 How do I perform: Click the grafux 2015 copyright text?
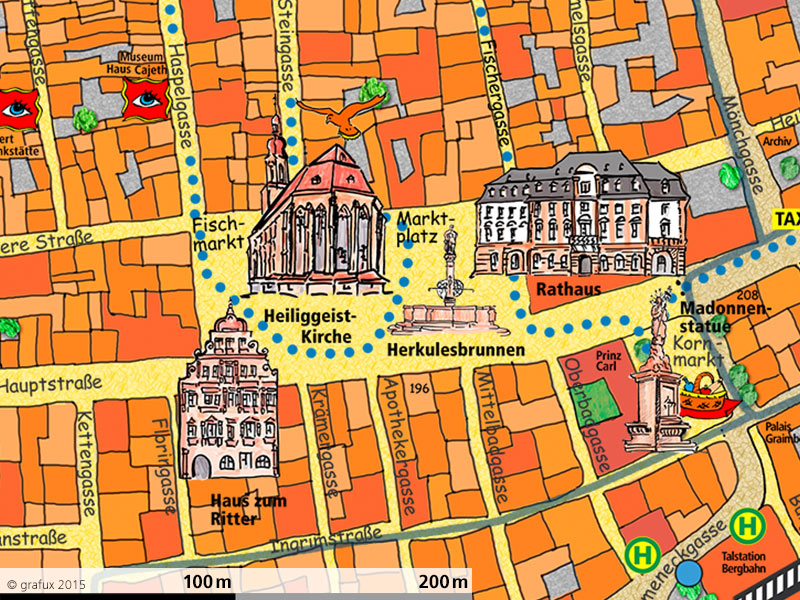click(46, 583)
